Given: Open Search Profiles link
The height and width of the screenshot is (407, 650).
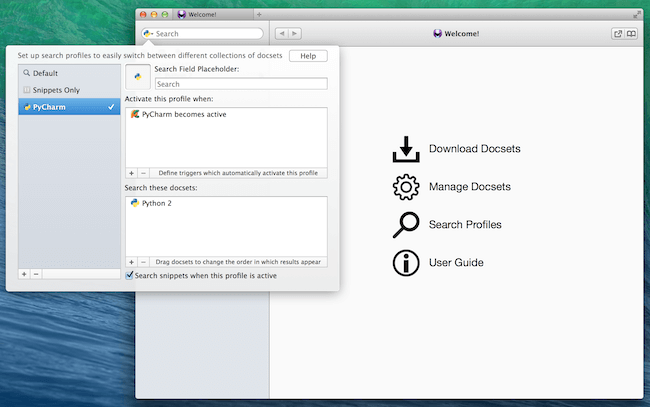Looking at the screenshot, I should point(465,225).
